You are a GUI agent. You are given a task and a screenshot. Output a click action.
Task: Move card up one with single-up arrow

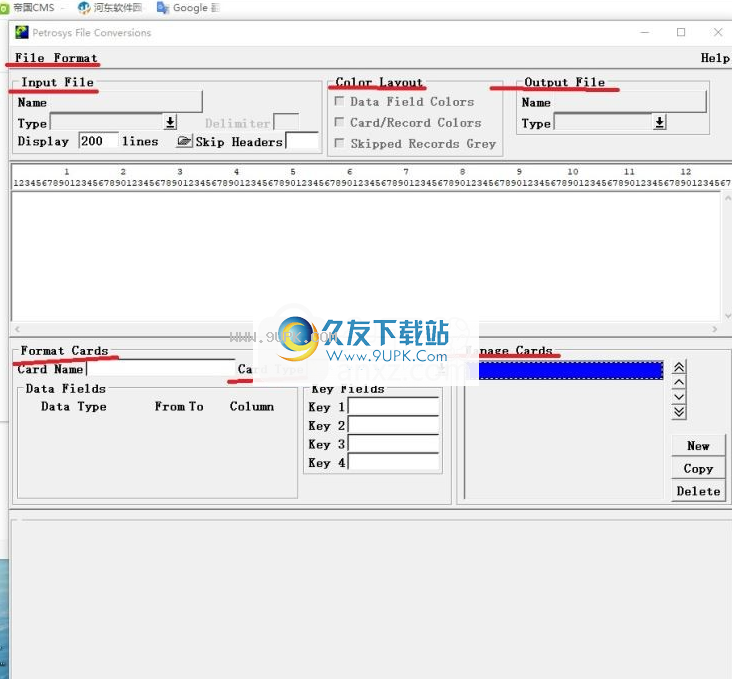pos(679,382)
